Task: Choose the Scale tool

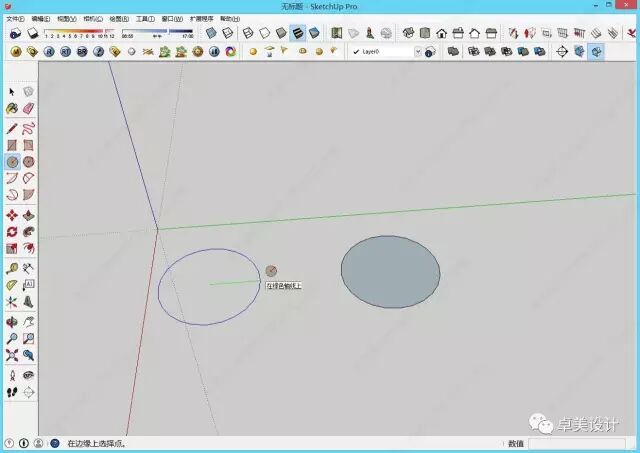Action: point(12,248)
